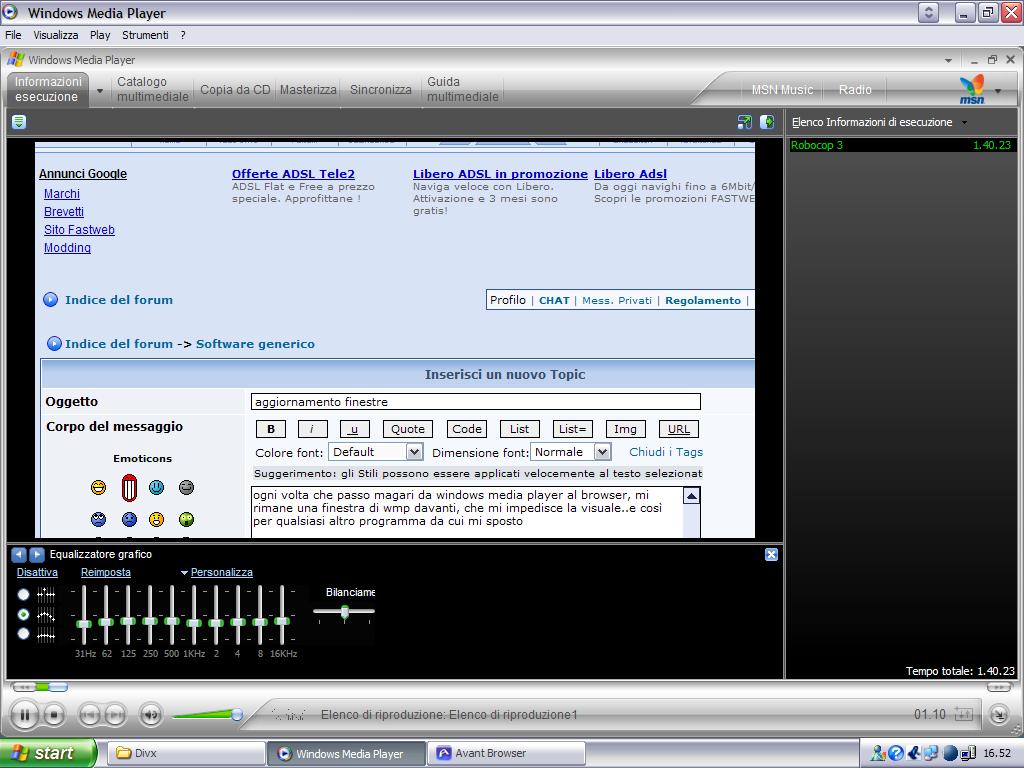1024x768 pixels.
Task: Click the blue help question mark tray icon
Action: point(896,754)
